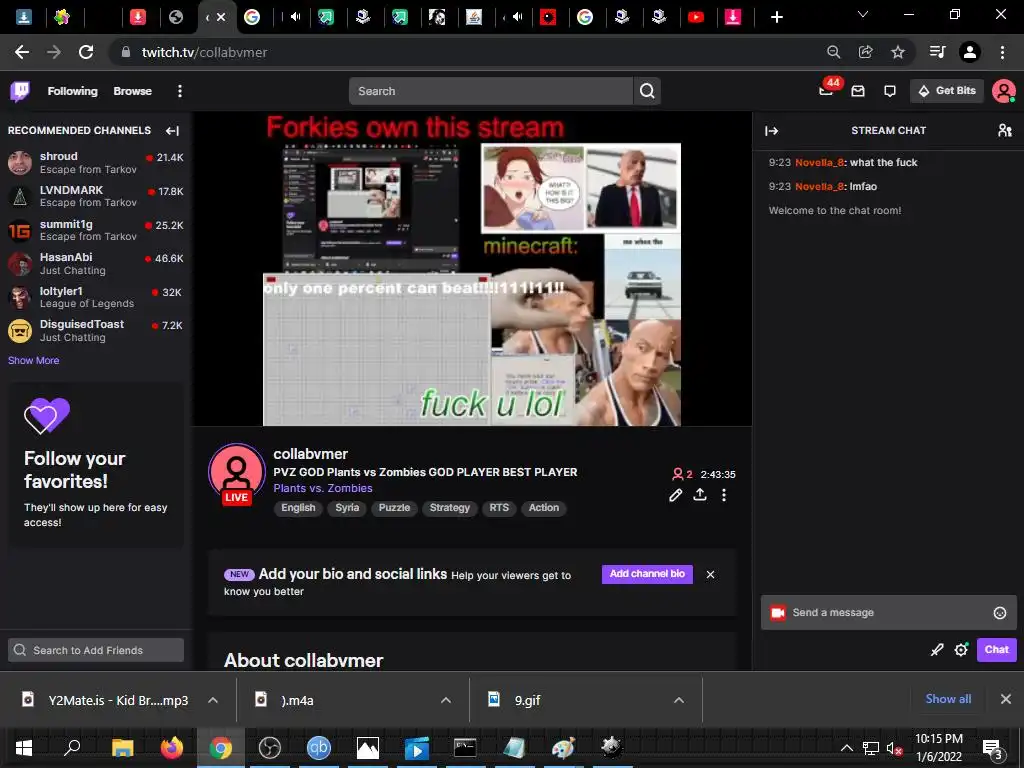The width and height of the screenshot is (1024, 768).
Task: Click the collabvmer live stream video
Action: [472, 269]
